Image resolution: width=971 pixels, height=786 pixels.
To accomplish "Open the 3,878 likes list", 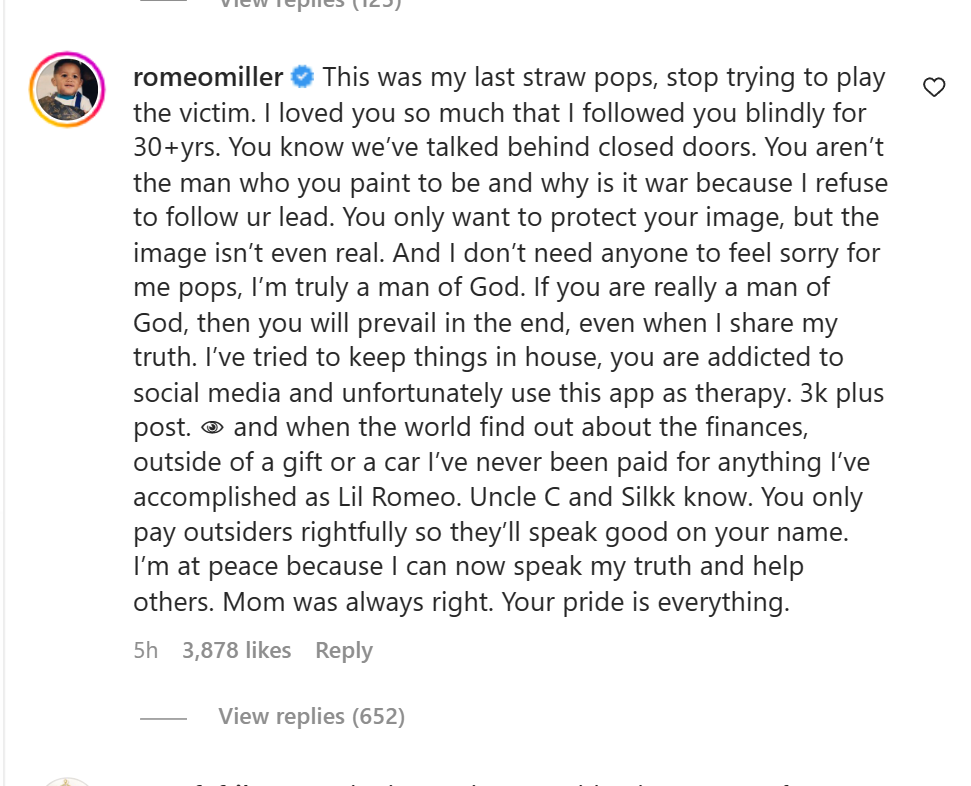I will [x=237, y=650].
